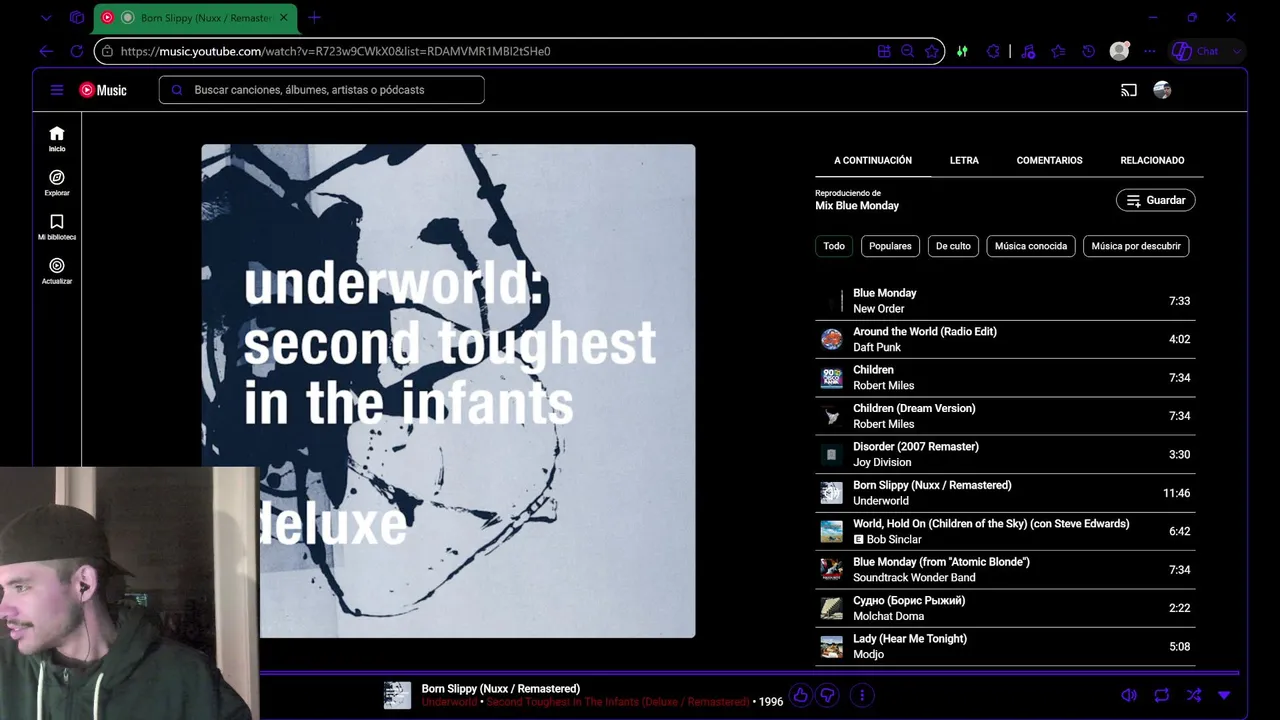Open the browser history icon
The image size is (1280, 720).
point(1089,51)
